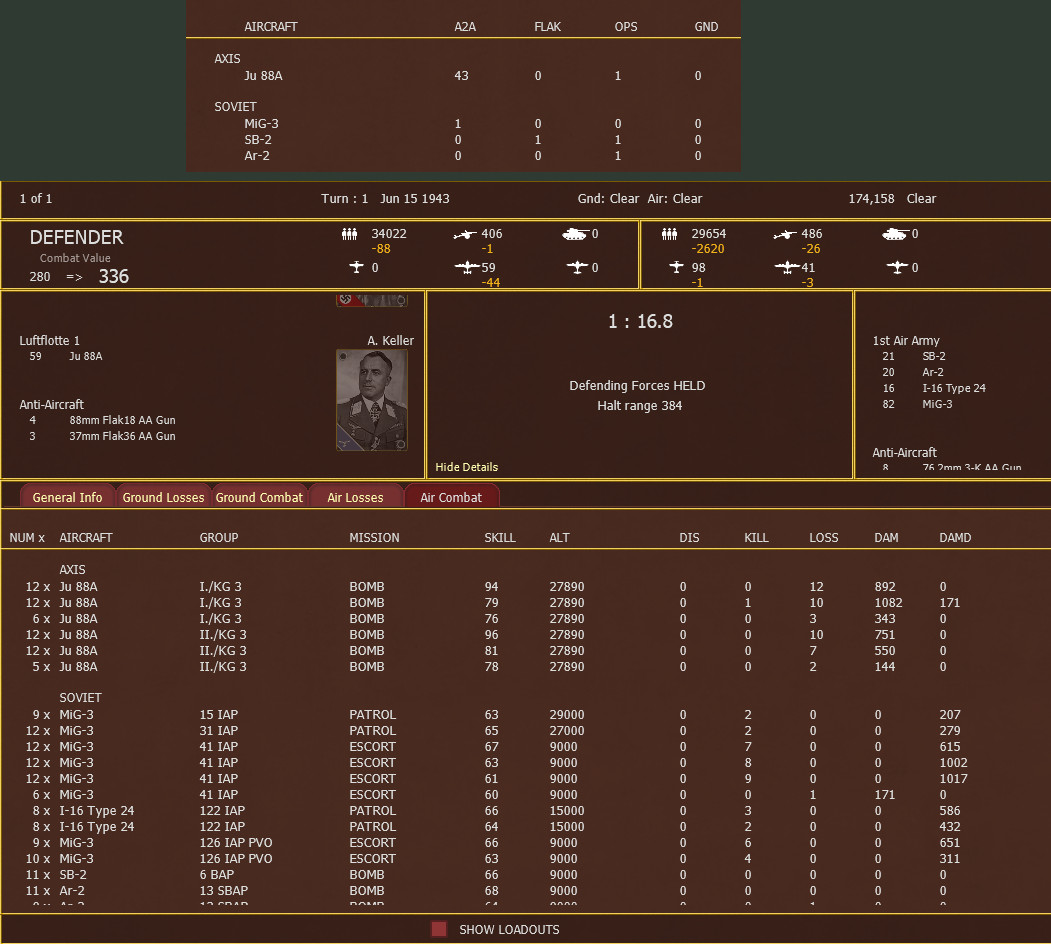Click the A2A column header in losses summary
Screen dimensions: 1051x944
pyautogui.click(x=465, y=27)
